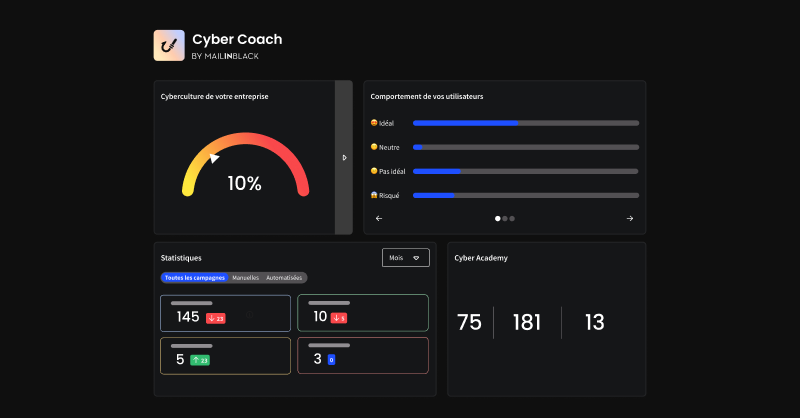Click the Cyber Coach title text
The width and height of the screenshot is (800, 418).
click(x=237, y=39)
